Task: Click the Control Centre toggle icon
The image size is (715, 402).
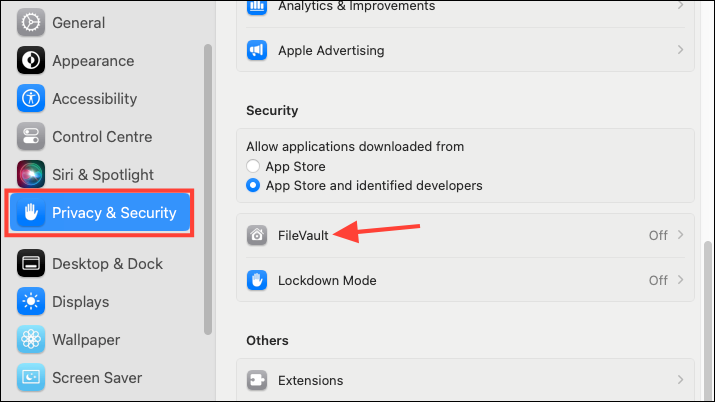Action: click(x=31, y=136)
